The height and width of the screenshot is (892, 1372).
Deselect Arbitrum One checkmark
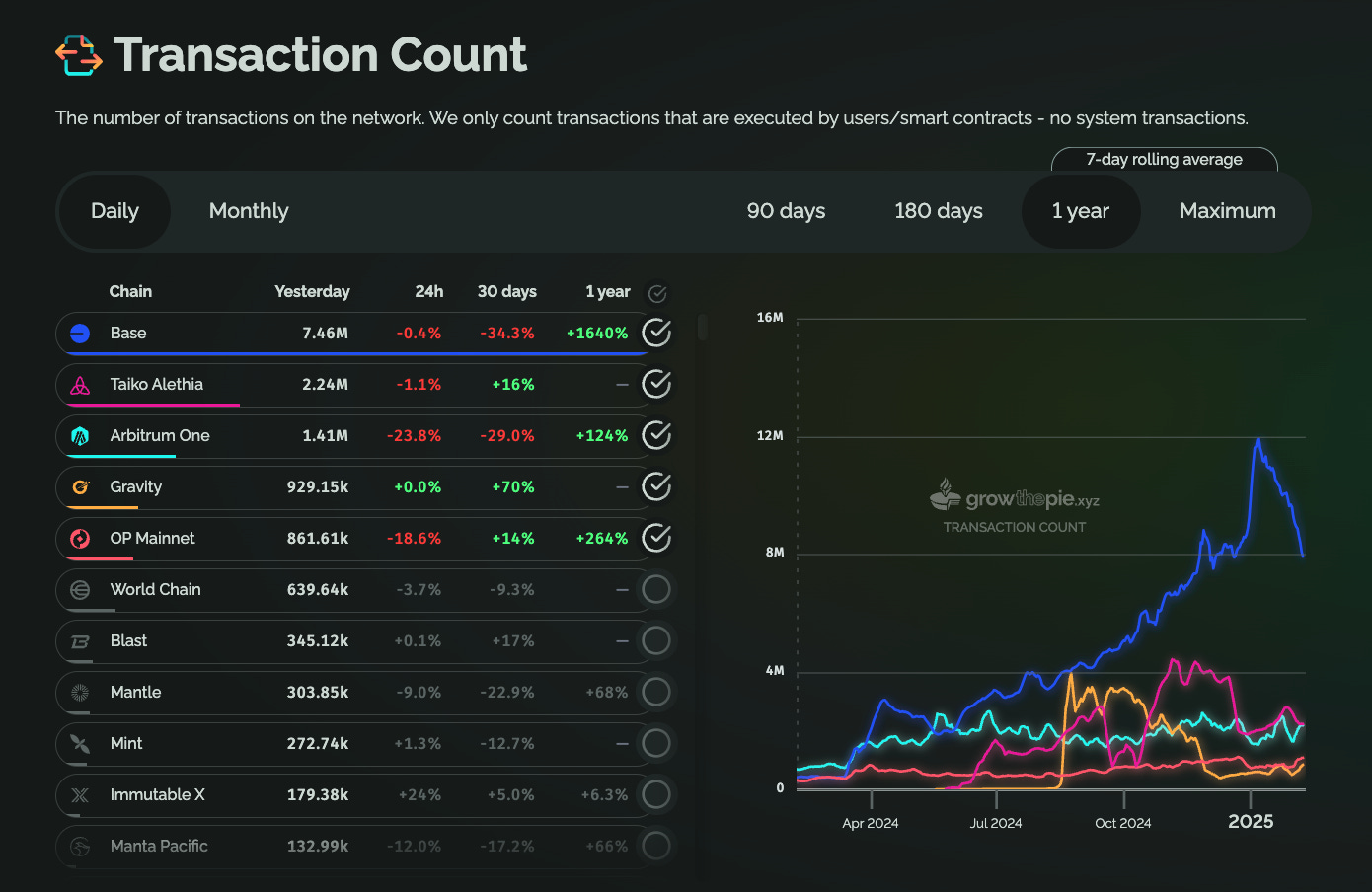click(656, 435)
